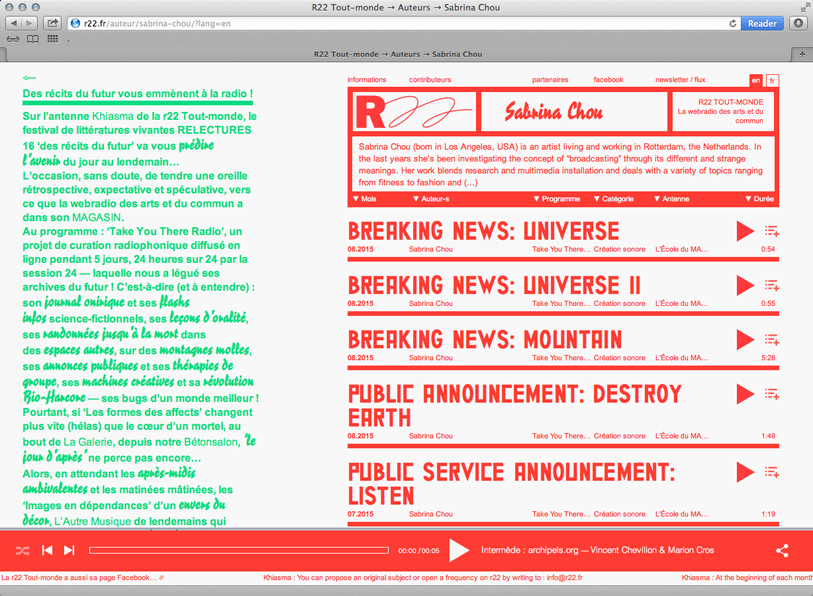
Task: Reload the page with the refresh icon
Action: [x=733, y=23]
